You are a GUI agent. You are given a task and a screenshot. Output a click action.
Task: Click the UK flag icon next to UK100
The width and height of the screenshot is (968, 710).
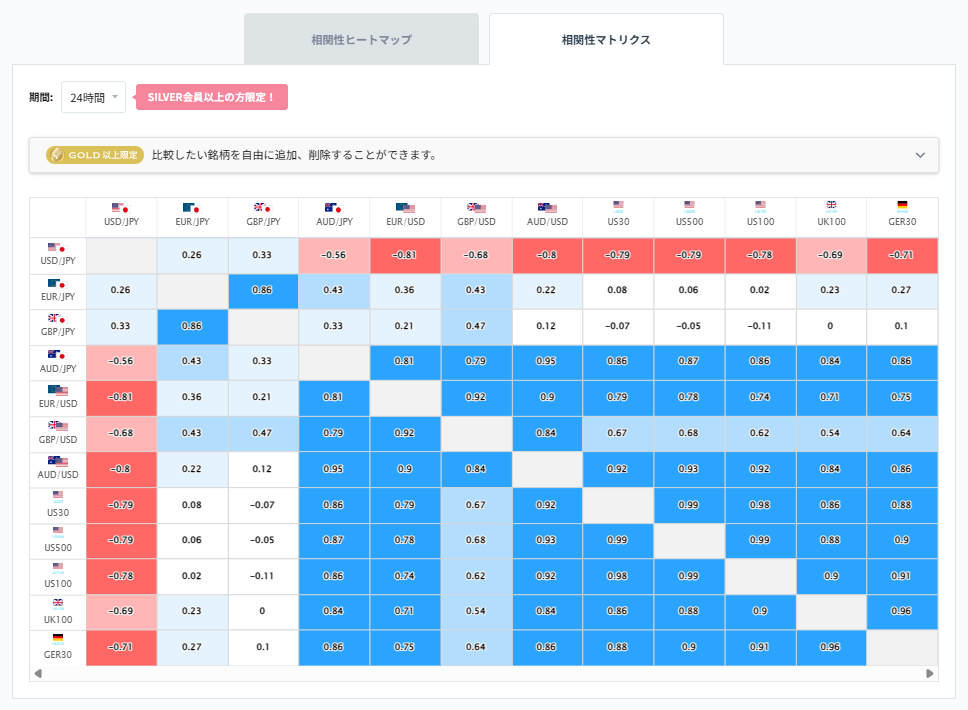[831, 207]
